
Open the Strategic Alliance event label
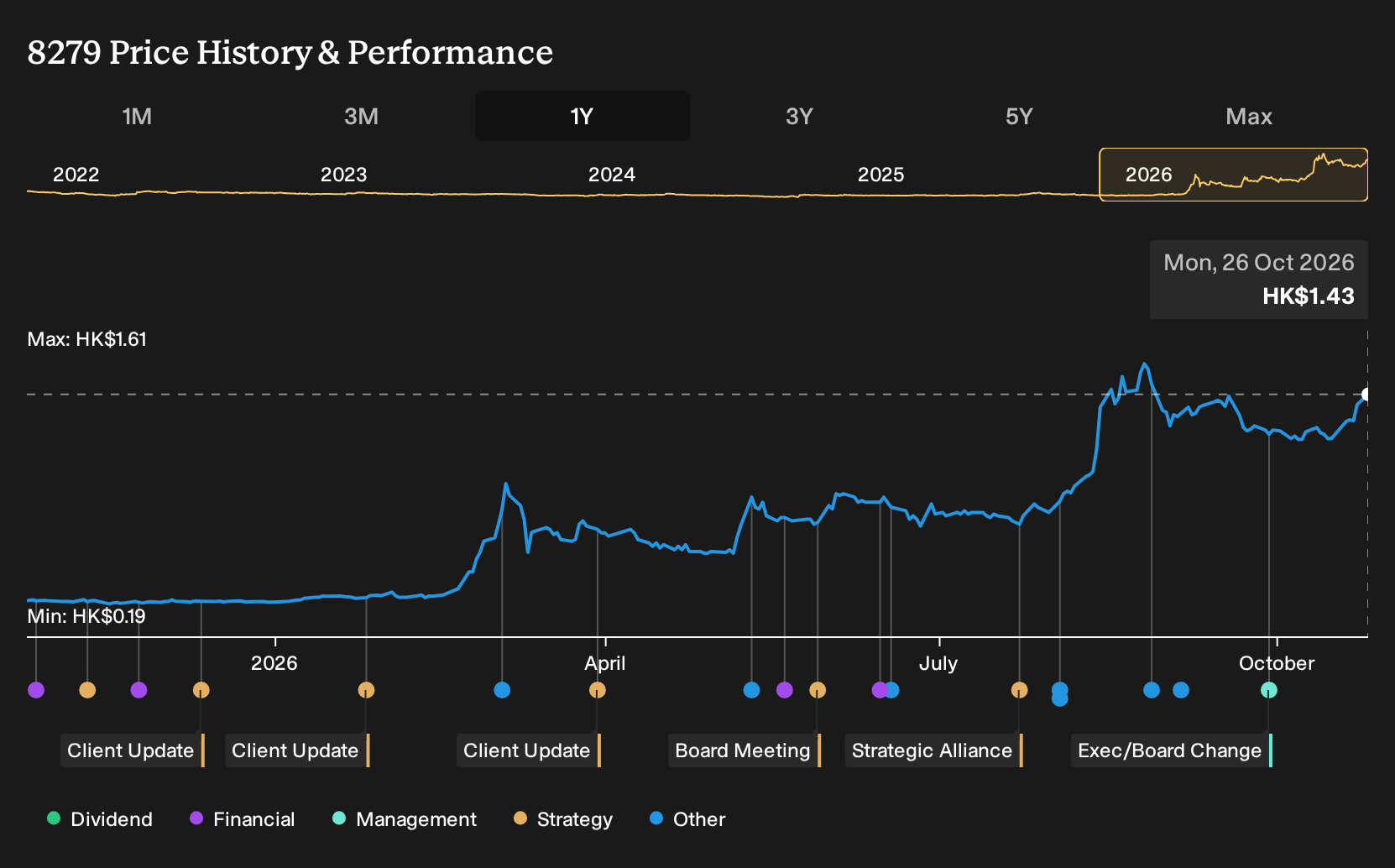point(933,750)
